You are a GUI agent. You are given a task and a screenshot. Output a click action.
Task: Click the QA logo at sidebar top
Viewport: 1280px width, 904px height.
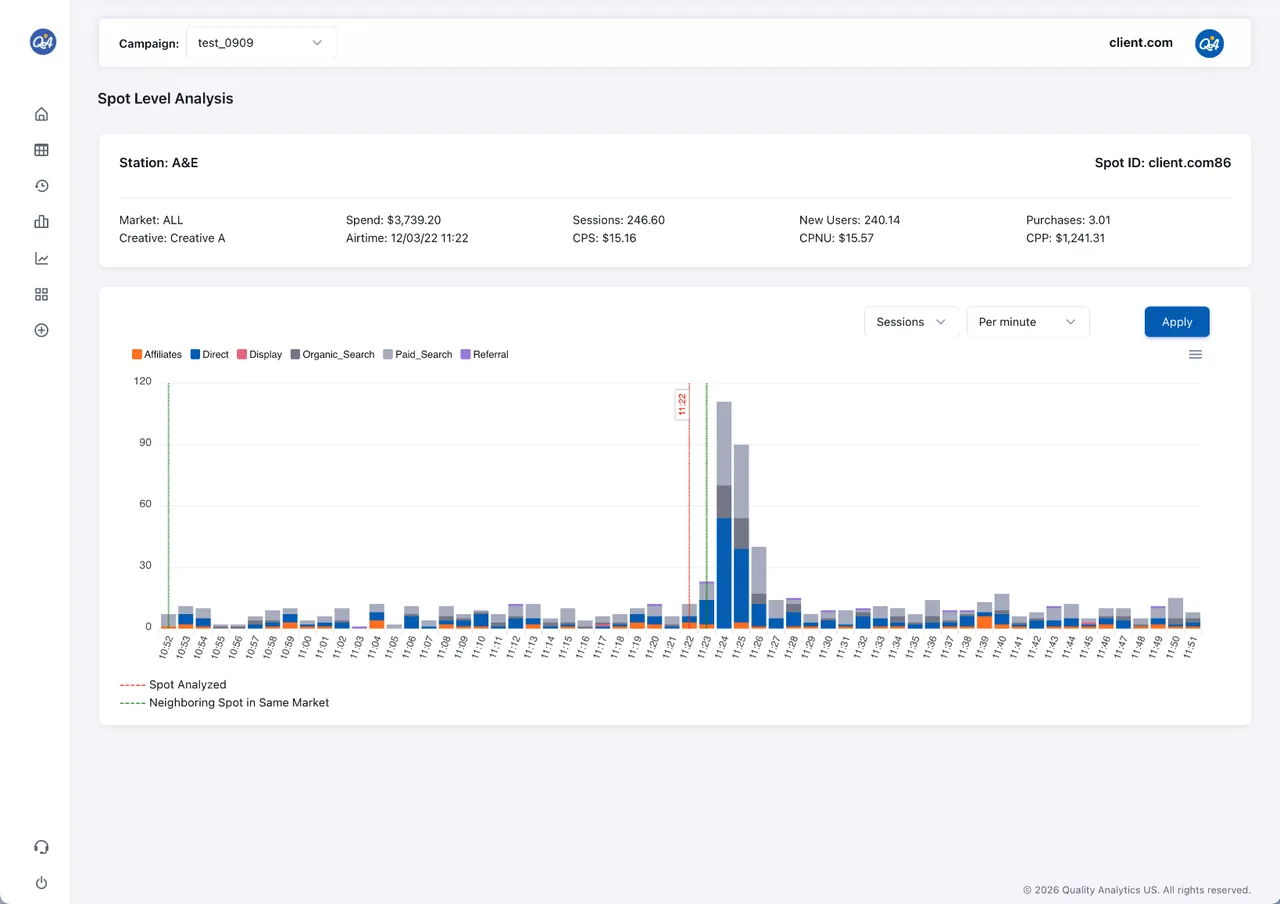coord(43,41)
